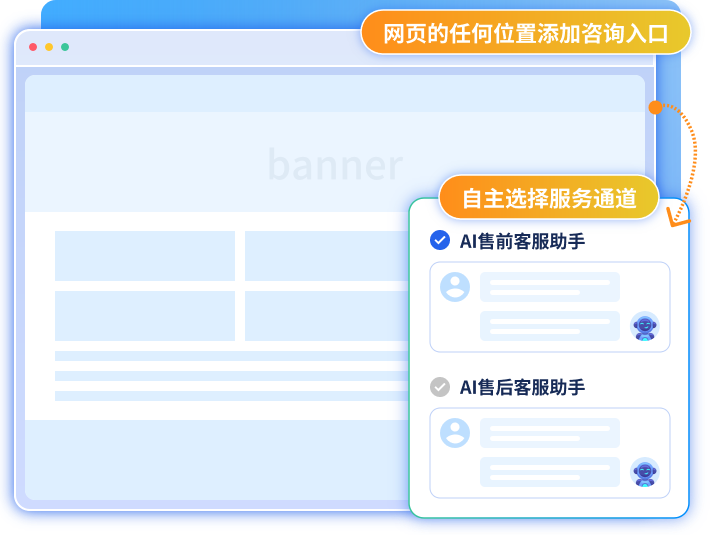Select the AI售后客服助手 text label
This screenshot has height=535, width=720.
522,387
